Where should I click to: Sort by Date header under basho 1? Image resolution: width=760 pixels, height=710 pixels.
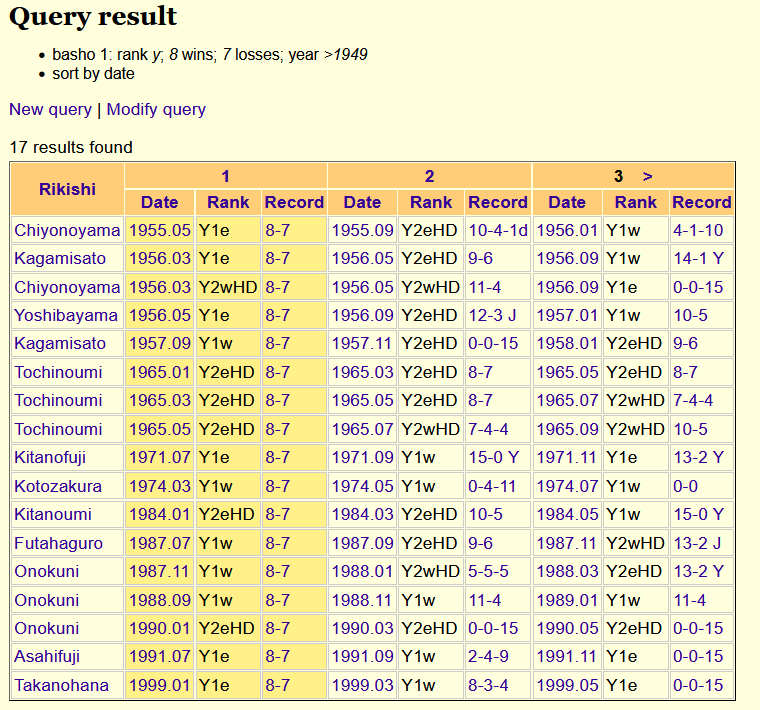[x=159, y=202]
